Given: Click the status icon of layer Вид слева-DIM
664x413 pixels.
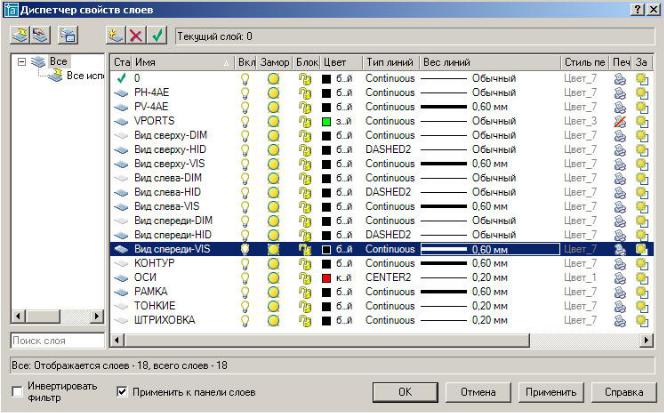Looking at the screenshot, I should coord(122,178).
